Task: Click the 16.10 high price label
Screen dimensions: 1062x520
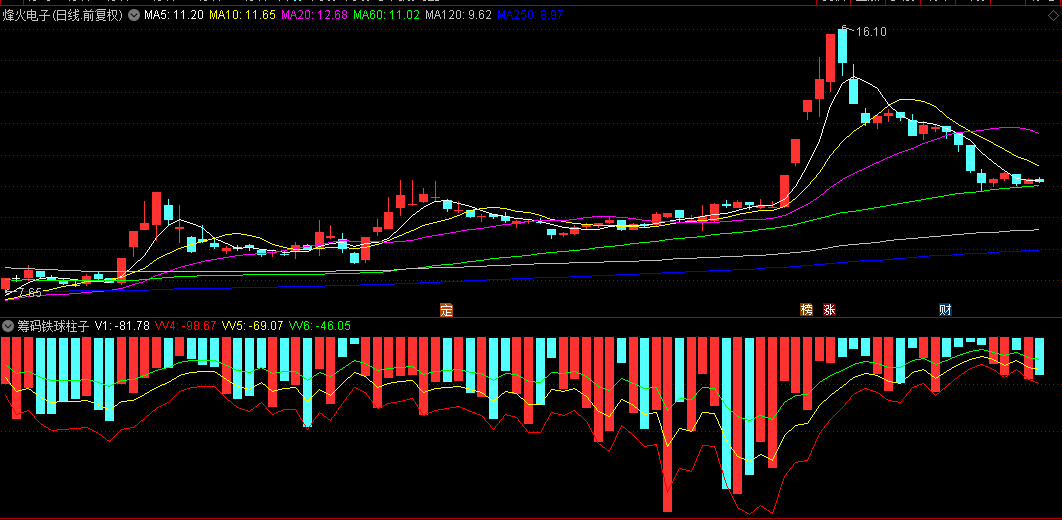Action: (x=871, y=31)
